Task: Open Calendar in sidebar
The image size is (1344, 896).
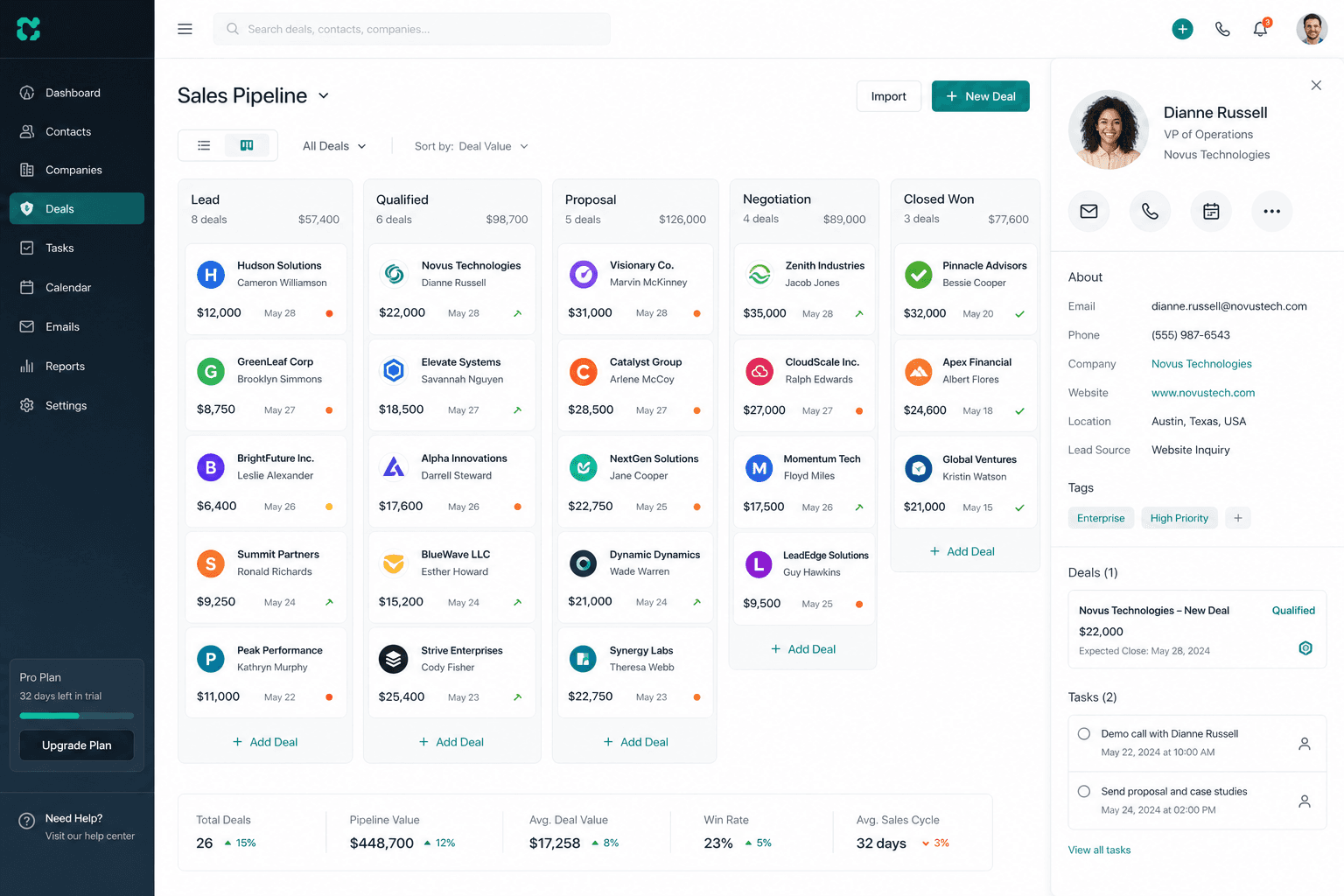Action: [77, 287]
